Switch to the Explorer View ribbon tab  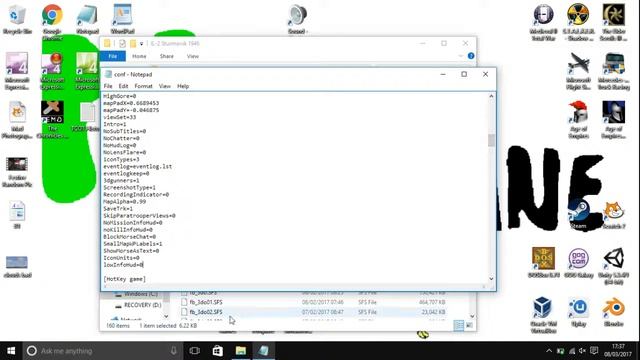click(x=193, y=56)
